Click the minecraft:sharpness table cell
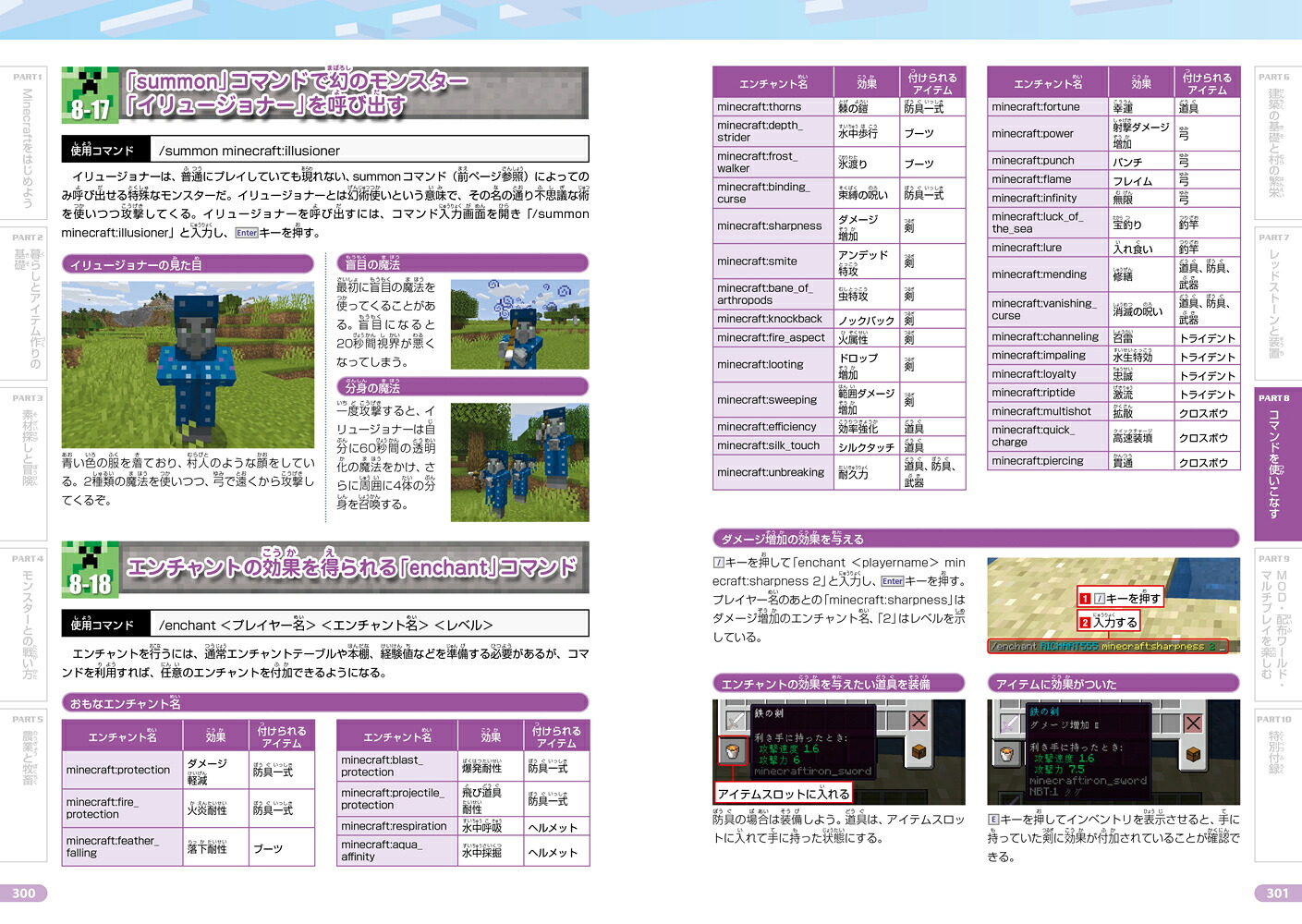The width and height of the screenshot is (1302, 924). point(773,226)
